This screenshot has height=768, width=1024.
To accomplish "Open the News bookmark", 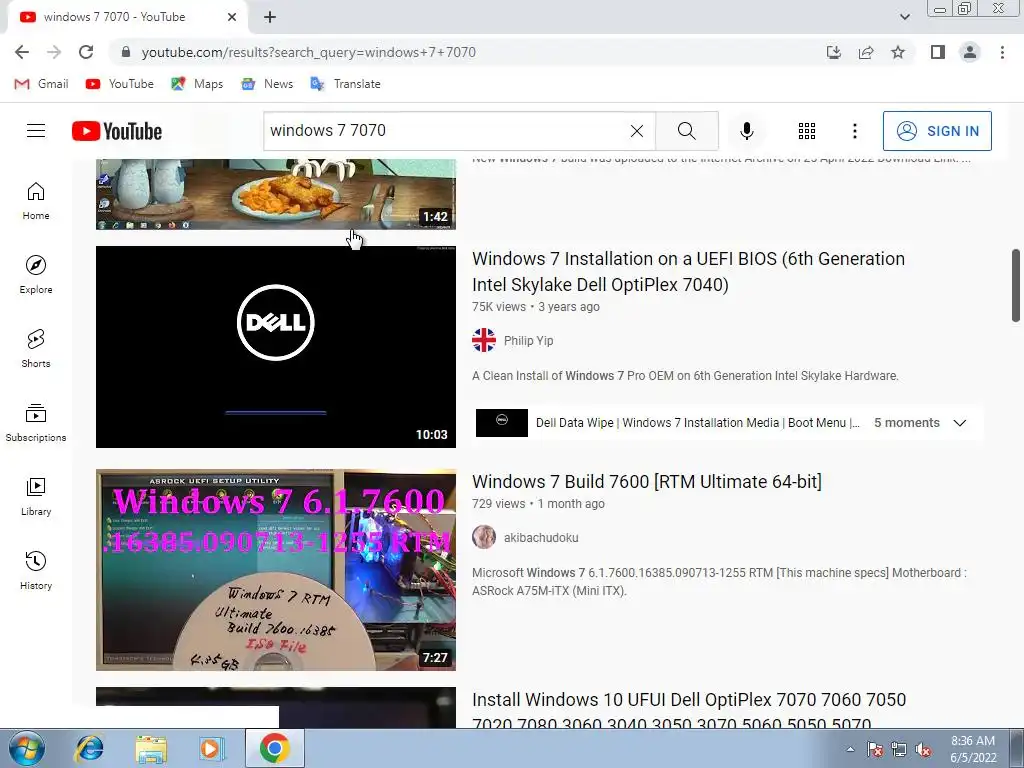I will 267,84.
